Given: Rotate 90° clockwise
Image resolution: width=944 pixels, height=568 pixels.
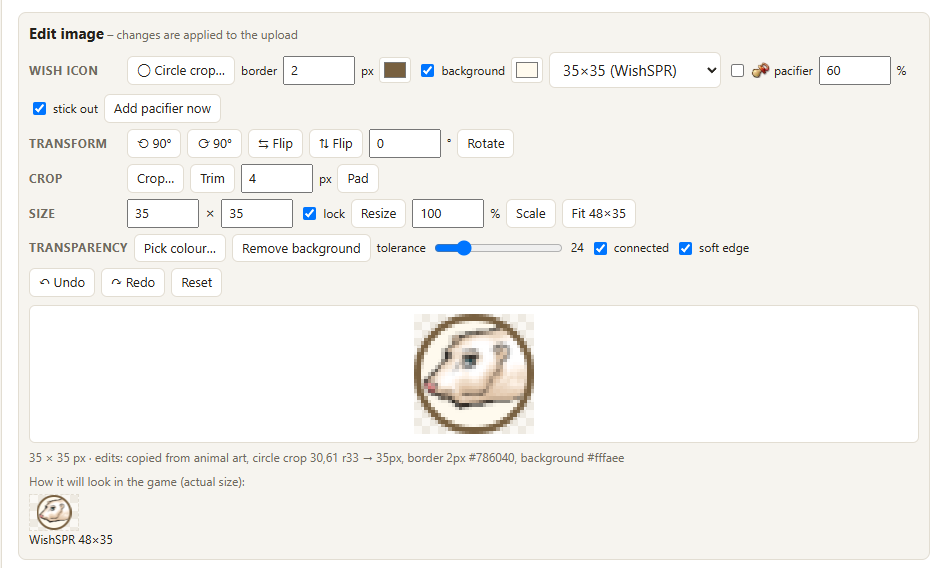Looking at the screenshot, I should 214,143.
